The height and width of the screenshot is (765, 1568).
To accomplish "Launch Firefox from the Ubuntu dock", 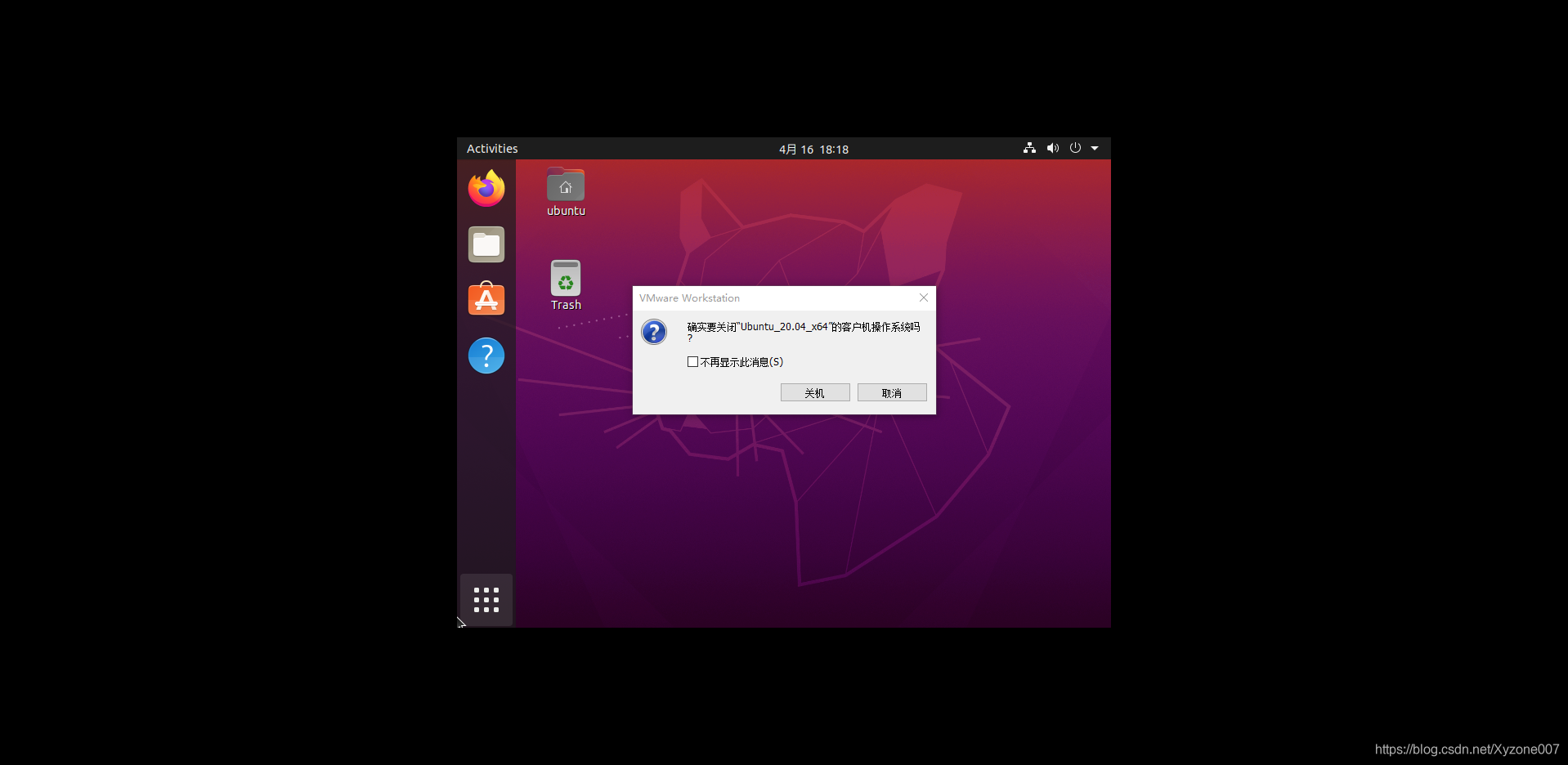I will [x=486, y=189].
